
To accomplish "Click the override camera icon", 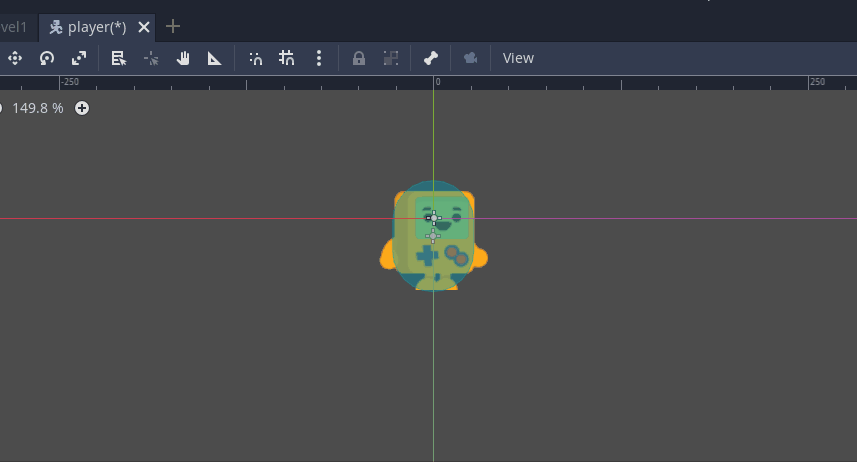I will click(x=471, y=58).
